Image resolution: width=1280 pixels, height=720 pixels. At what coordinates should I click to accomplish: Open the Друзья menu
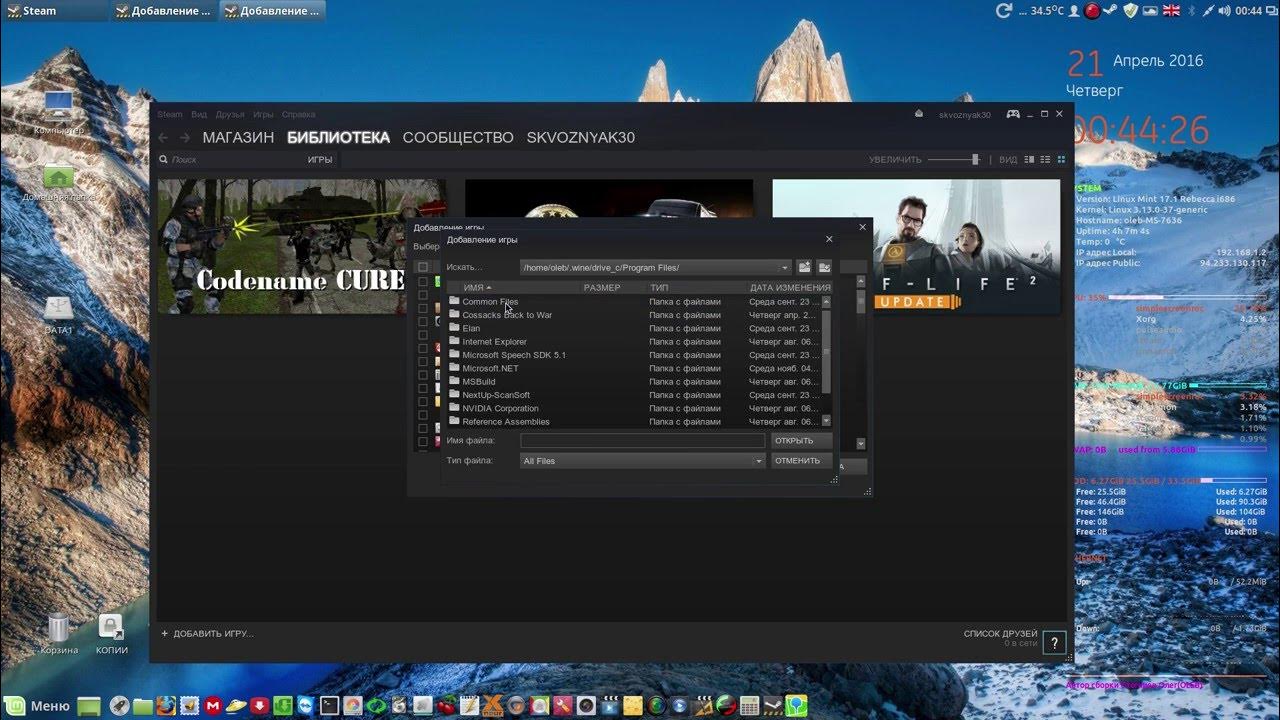pyautogui.click(x=230, y=115)
